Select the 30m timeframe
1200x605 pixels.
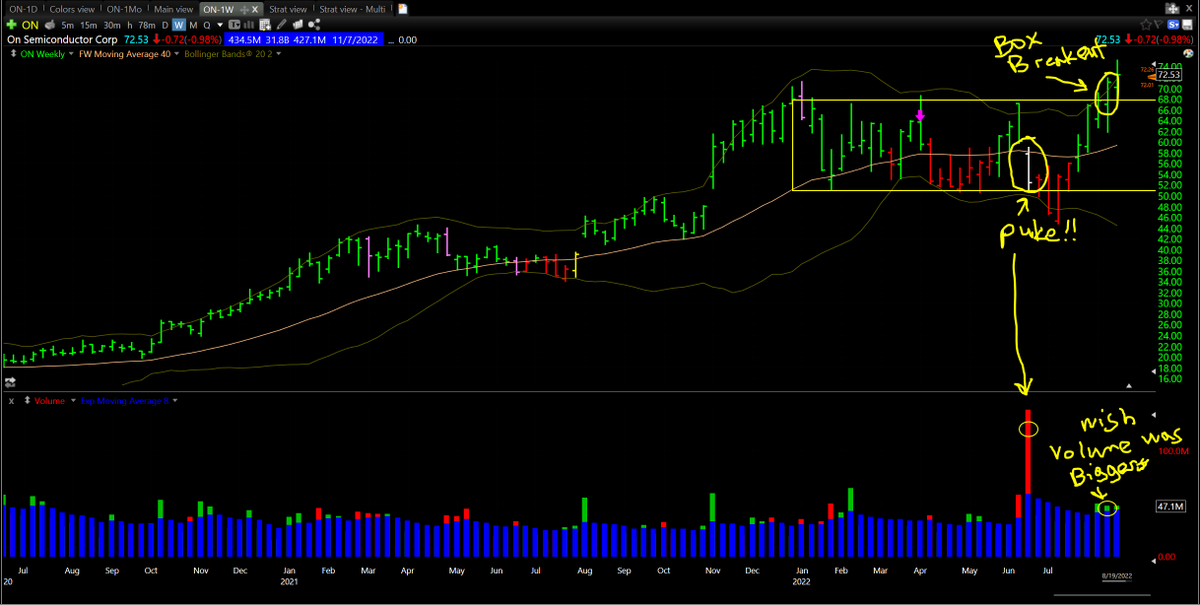click(111, 25)
